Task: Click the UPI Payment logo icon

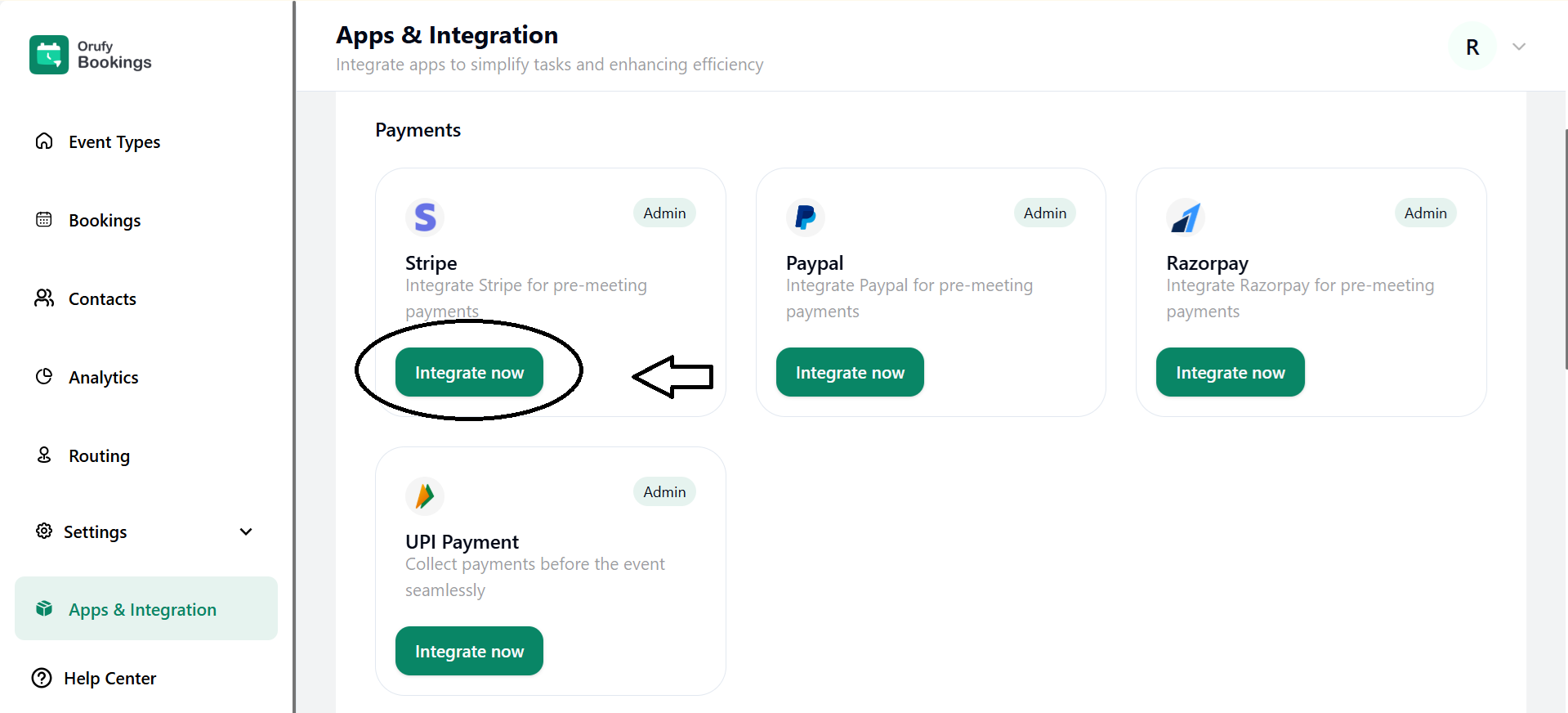Action: coord(424,496)
